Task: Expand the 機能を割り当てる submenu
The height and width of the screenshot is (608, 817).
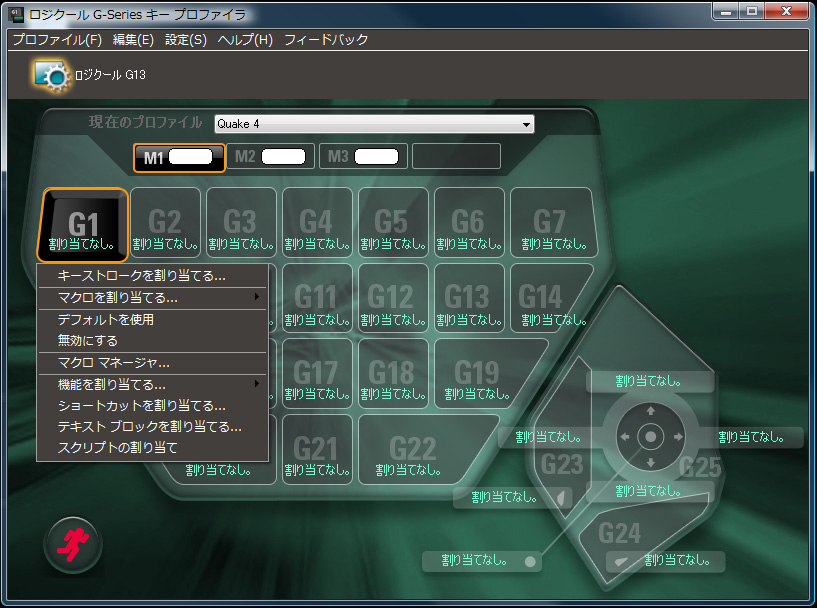Action: (152, 384)
